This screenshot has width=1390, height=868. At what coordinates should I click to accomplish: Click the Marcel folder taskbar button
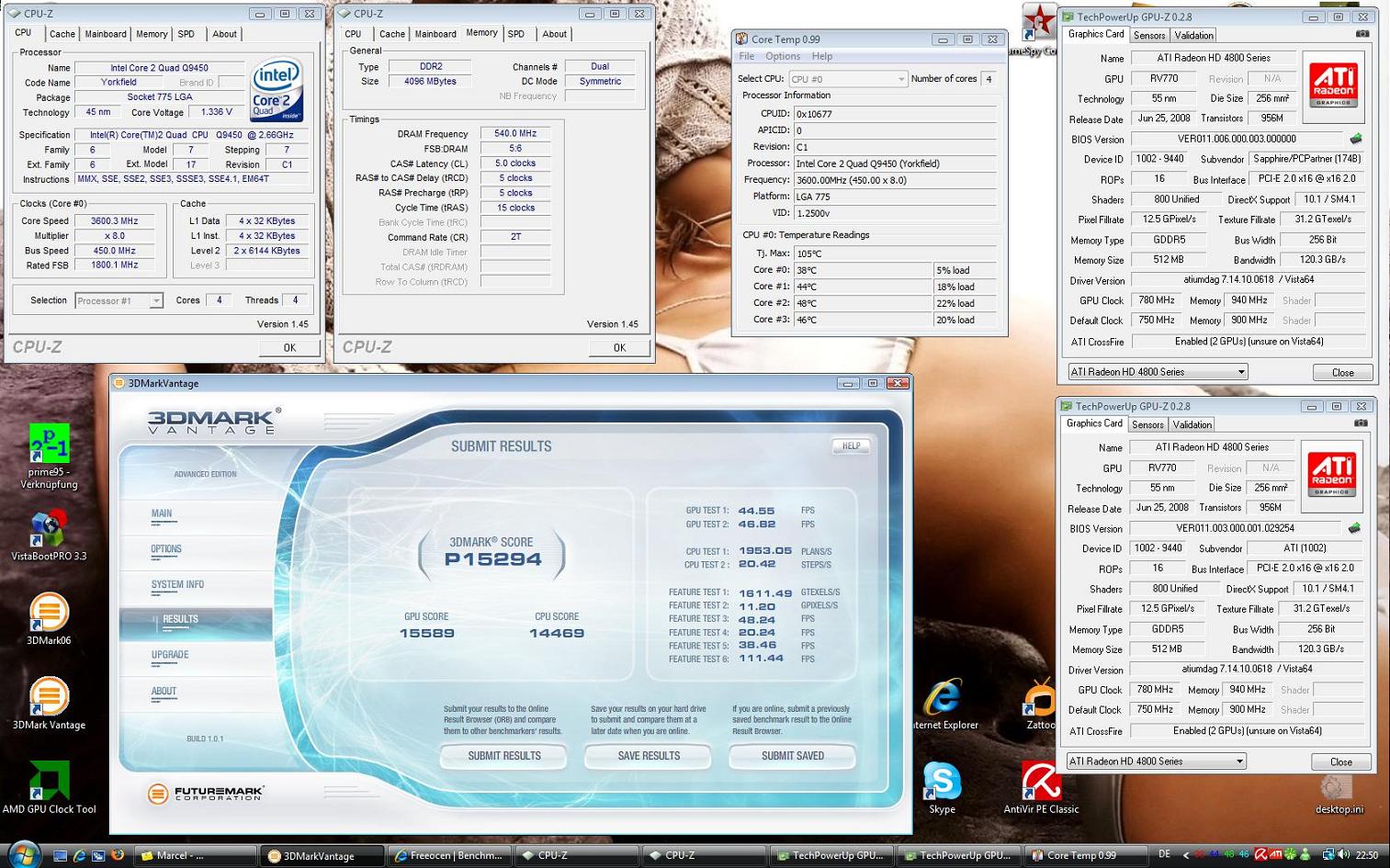[194, 855]
